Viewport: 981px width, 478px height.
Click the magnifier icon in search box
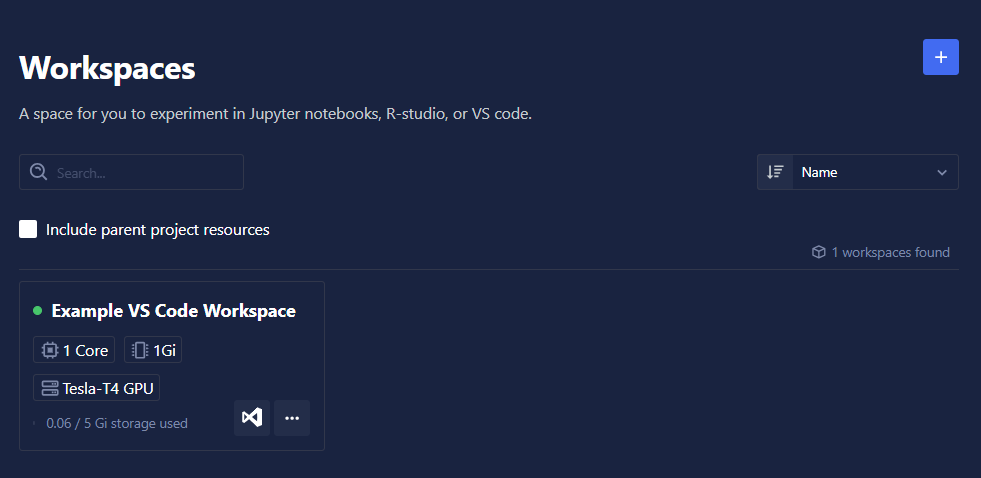39,172
